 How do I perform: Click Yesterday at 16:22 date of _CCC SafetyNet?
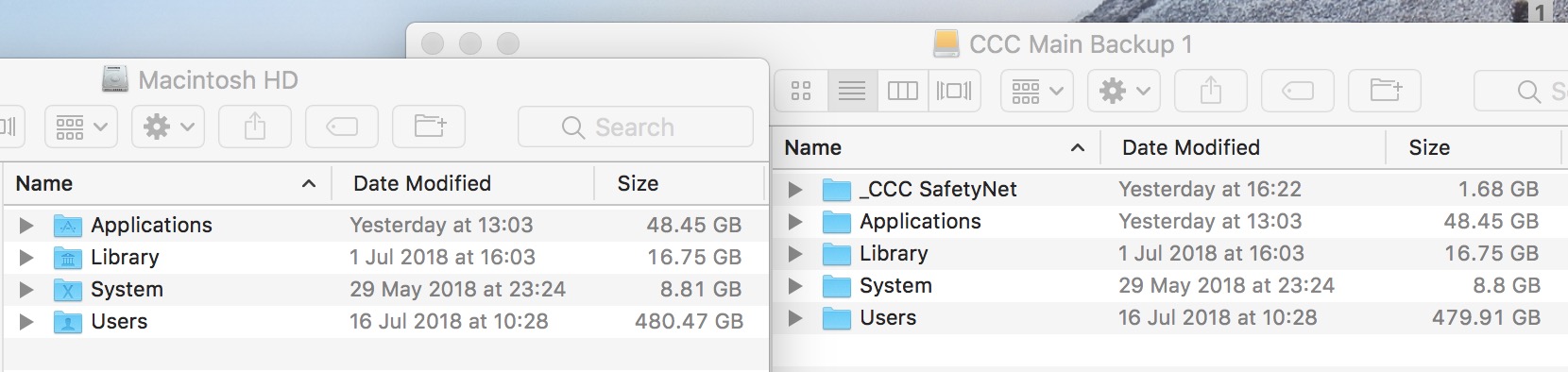(1210, 189)
